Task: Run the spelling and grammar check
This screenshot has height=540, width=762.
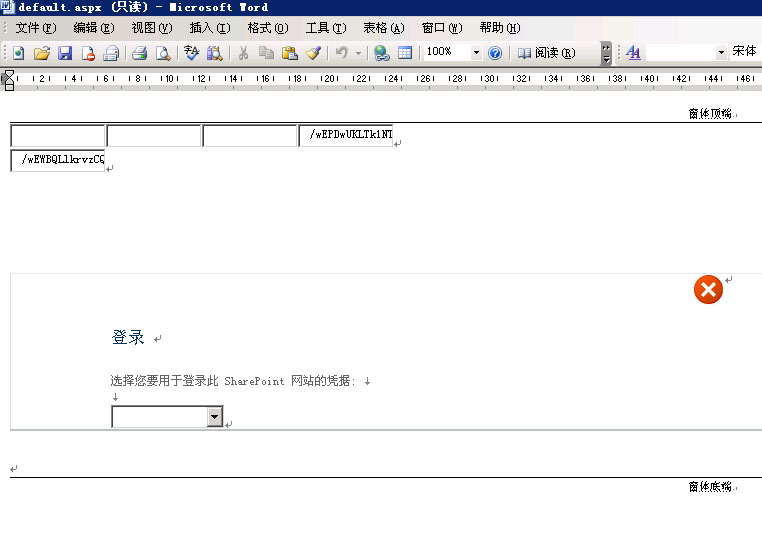Action: [191, 52]
